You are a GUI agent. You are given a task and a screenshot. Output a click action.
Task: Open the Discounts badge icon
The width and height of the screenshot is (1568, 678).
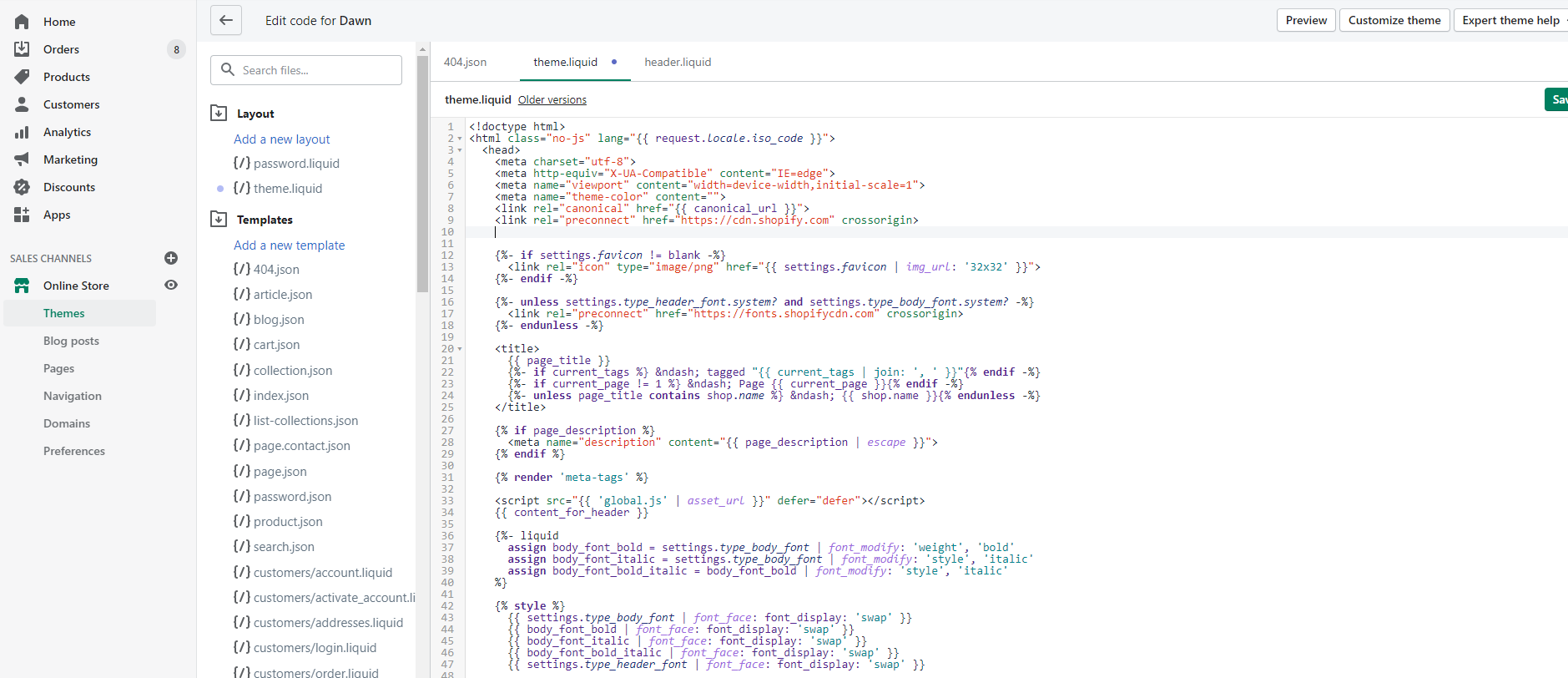point(22,187)
